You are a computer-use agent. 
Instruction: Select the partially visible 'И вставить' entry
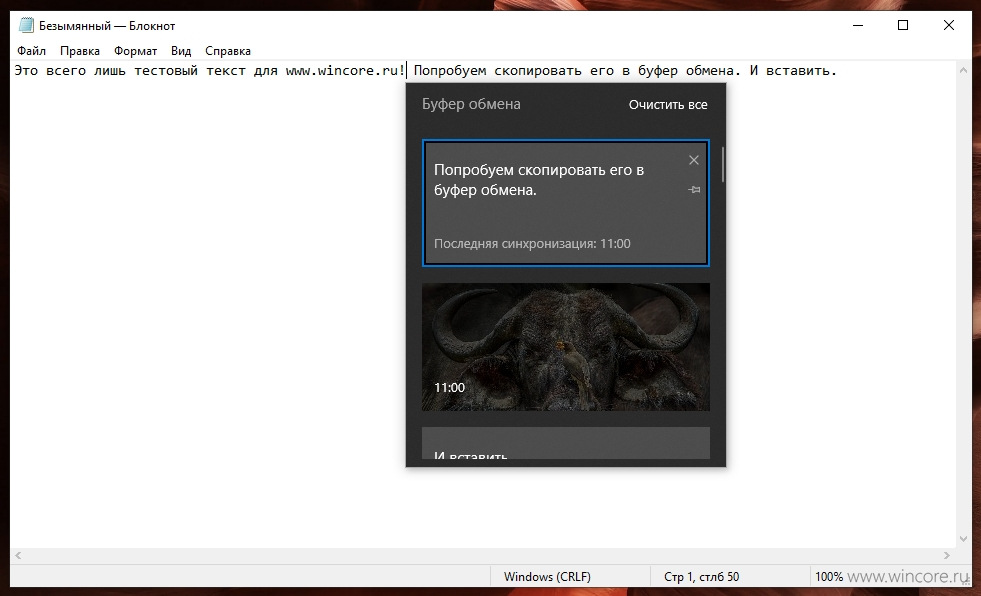click(x=566, y=443)
